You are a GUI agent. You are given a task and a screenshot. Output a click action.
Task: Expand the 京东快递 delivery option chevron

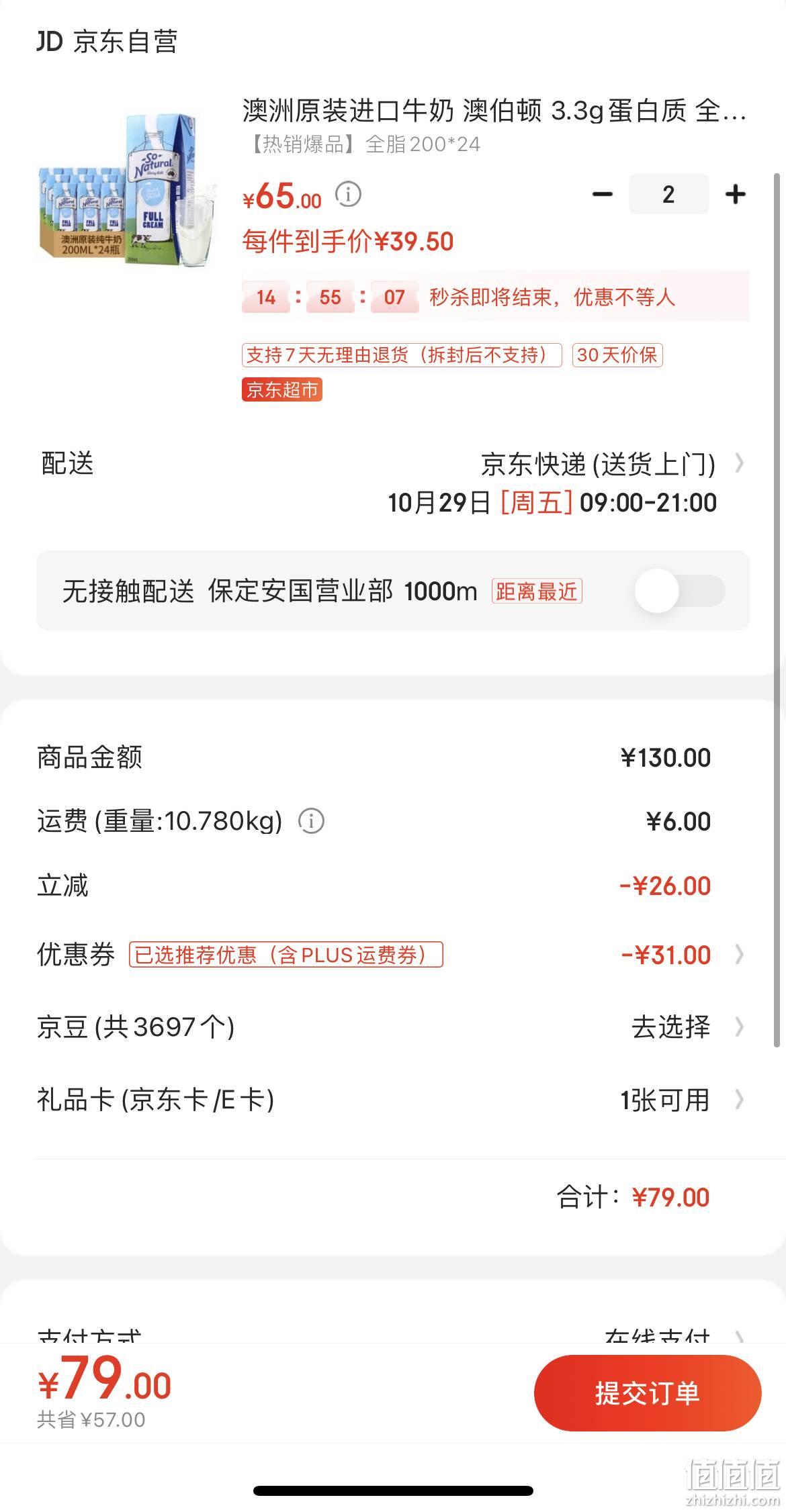coord(740,463)
